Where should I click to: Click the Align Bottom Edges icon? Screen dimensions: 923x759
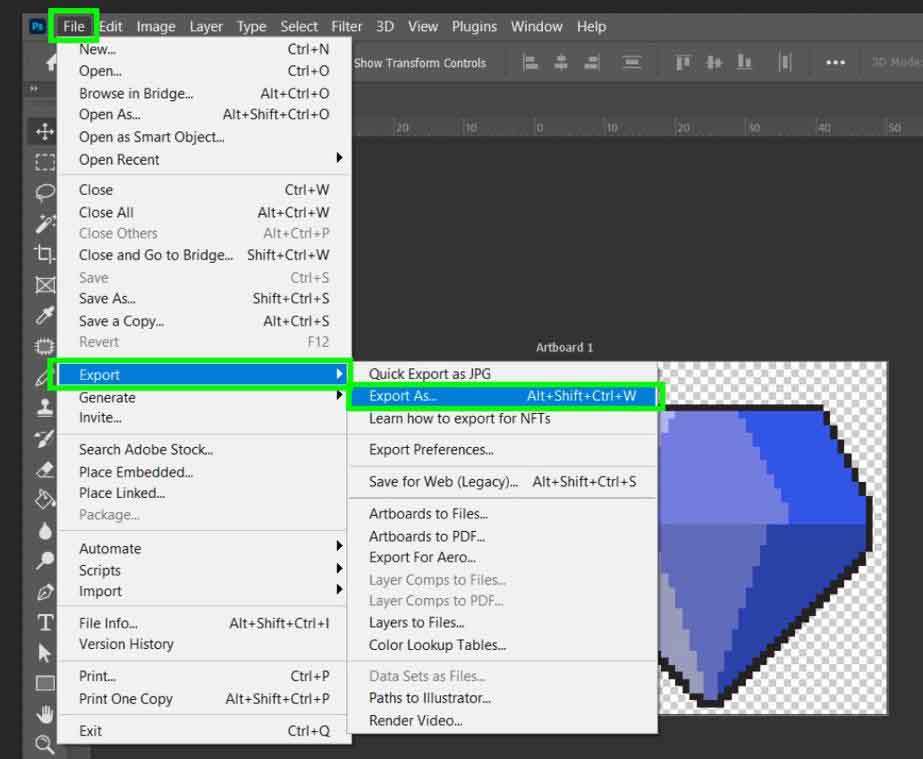(744, 62)
